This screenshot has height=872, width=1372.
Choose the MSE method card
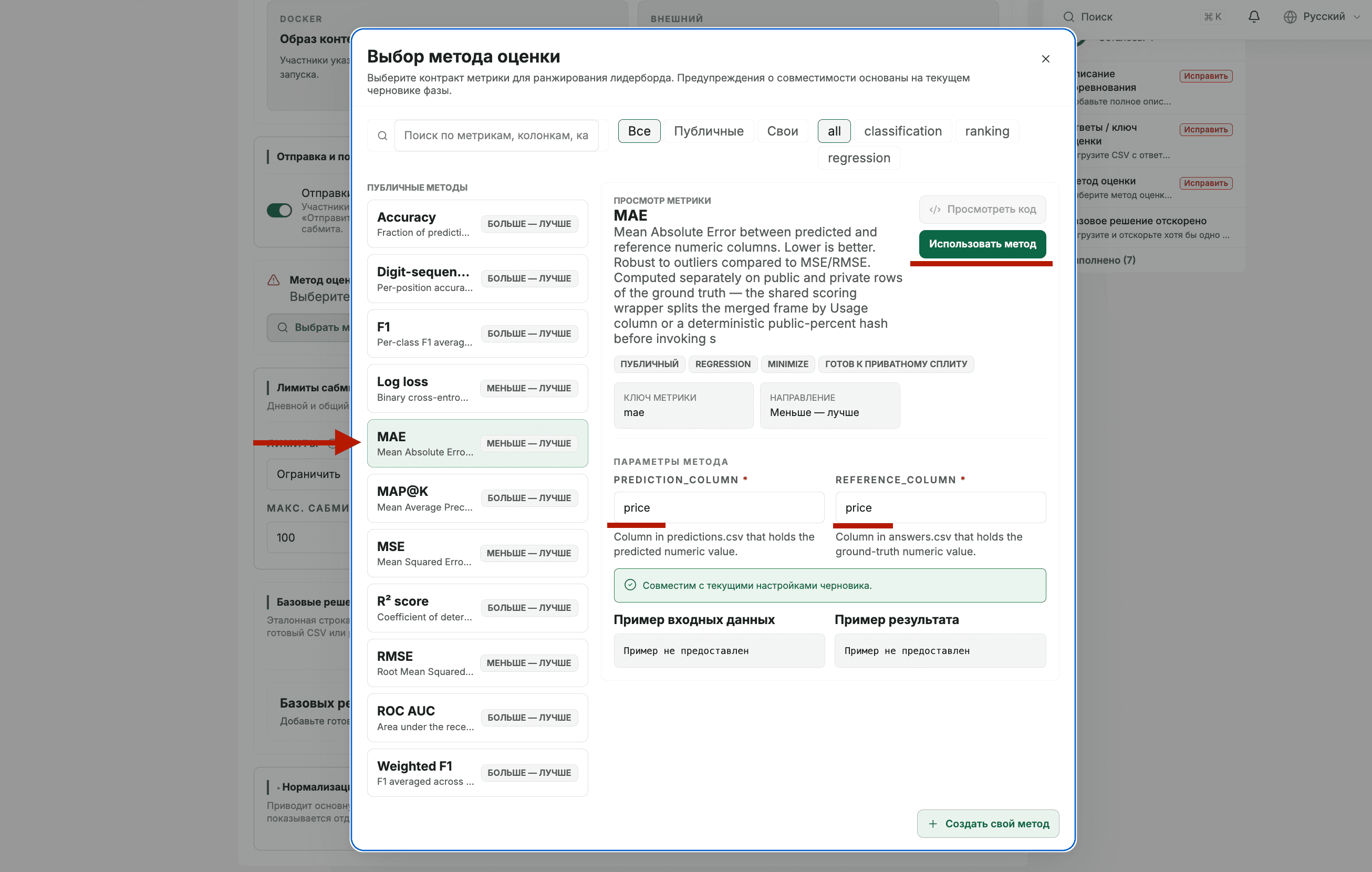(477, 553)
